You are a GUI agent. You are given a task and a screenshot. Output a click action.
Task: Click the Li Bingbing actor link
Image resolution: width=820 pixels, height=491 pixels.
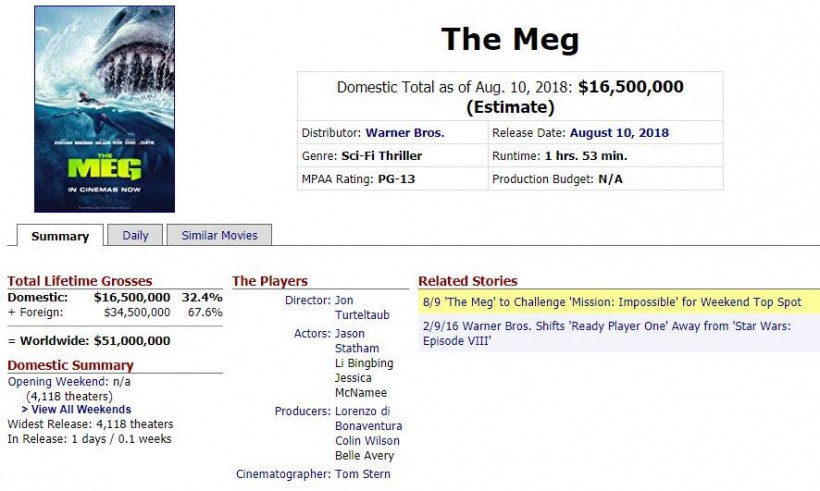(x=364, y=363)
